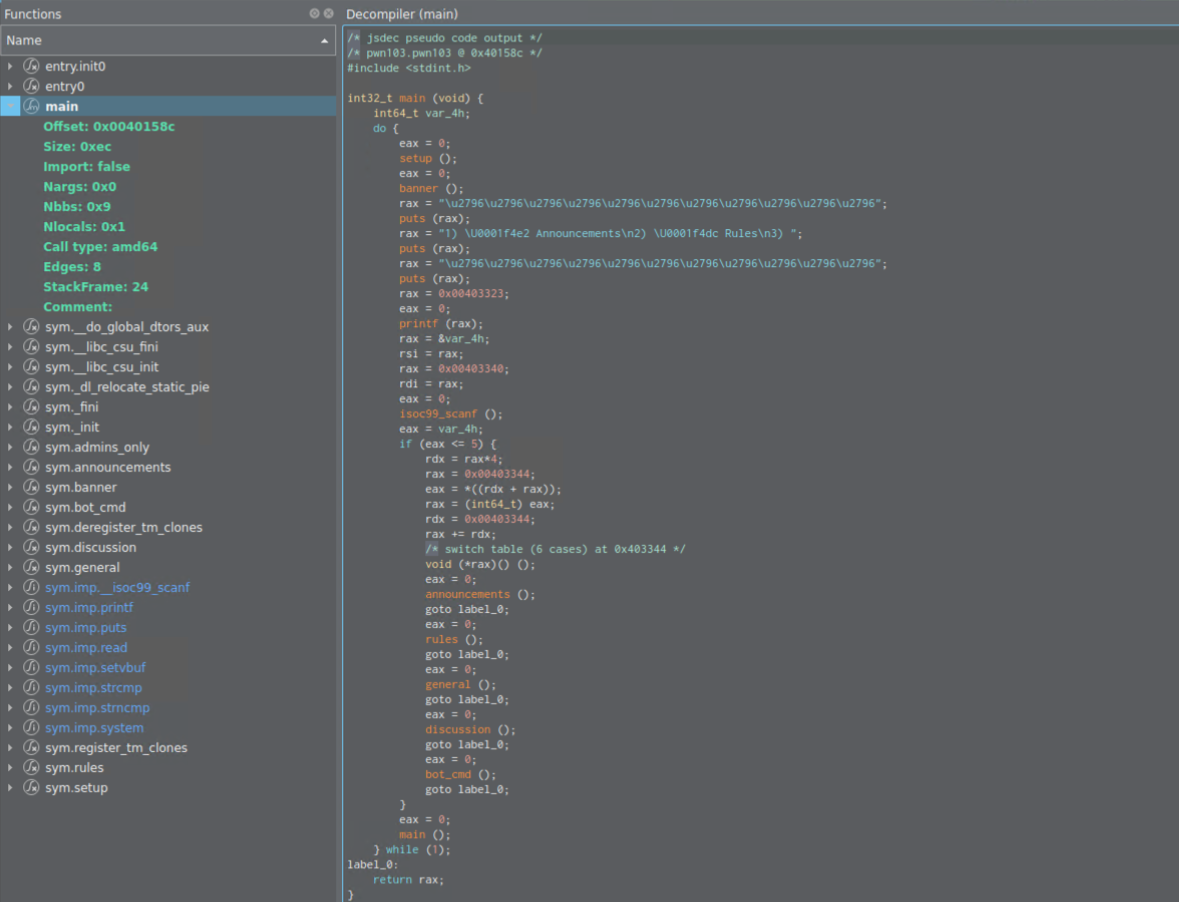Click the import icon beside sym.imp.system

pyautogui.click(x=31, y=728)
